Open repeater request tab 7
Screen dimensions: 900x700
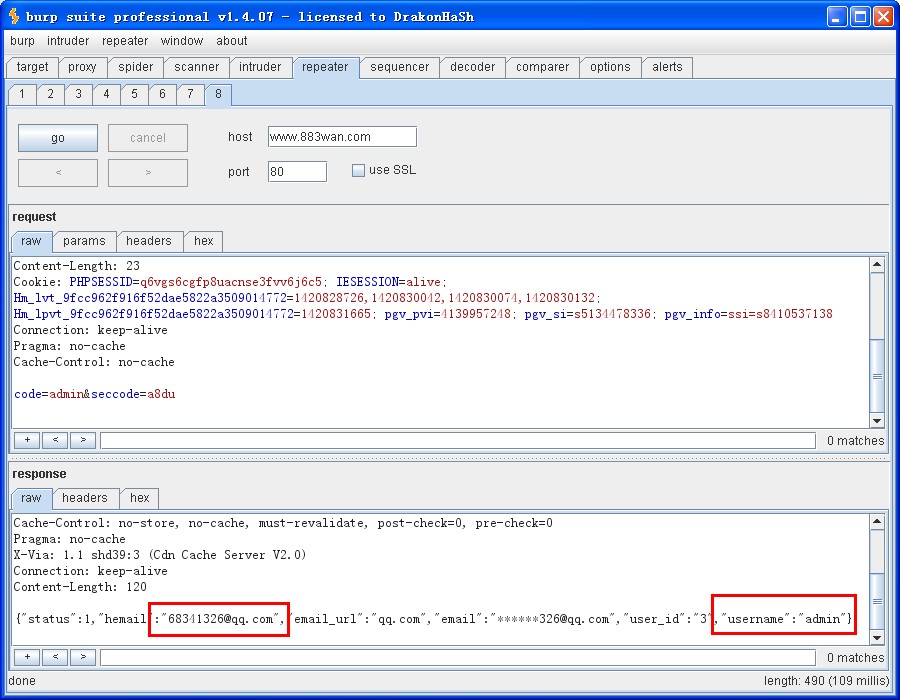pyautogui.click(x=190, y=94)
